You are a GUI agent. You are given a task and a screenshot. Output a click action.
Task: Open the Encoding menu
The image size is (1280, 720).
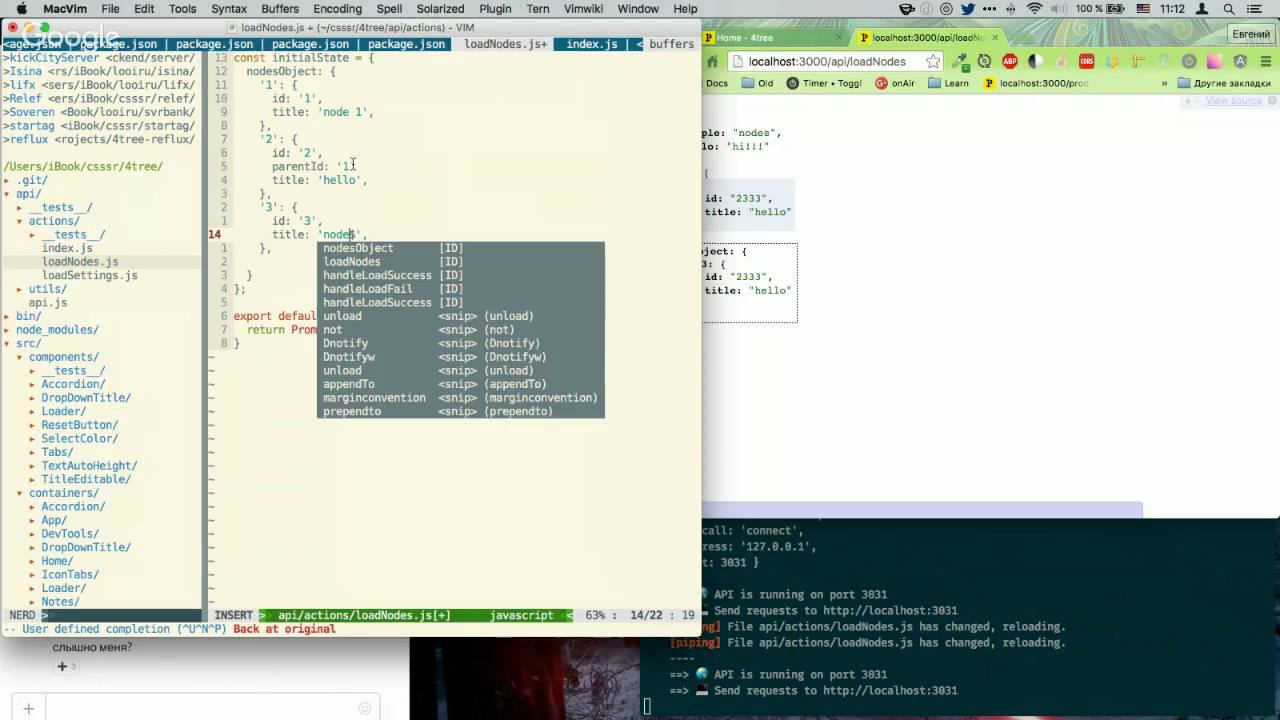click(x=338, y=9)
